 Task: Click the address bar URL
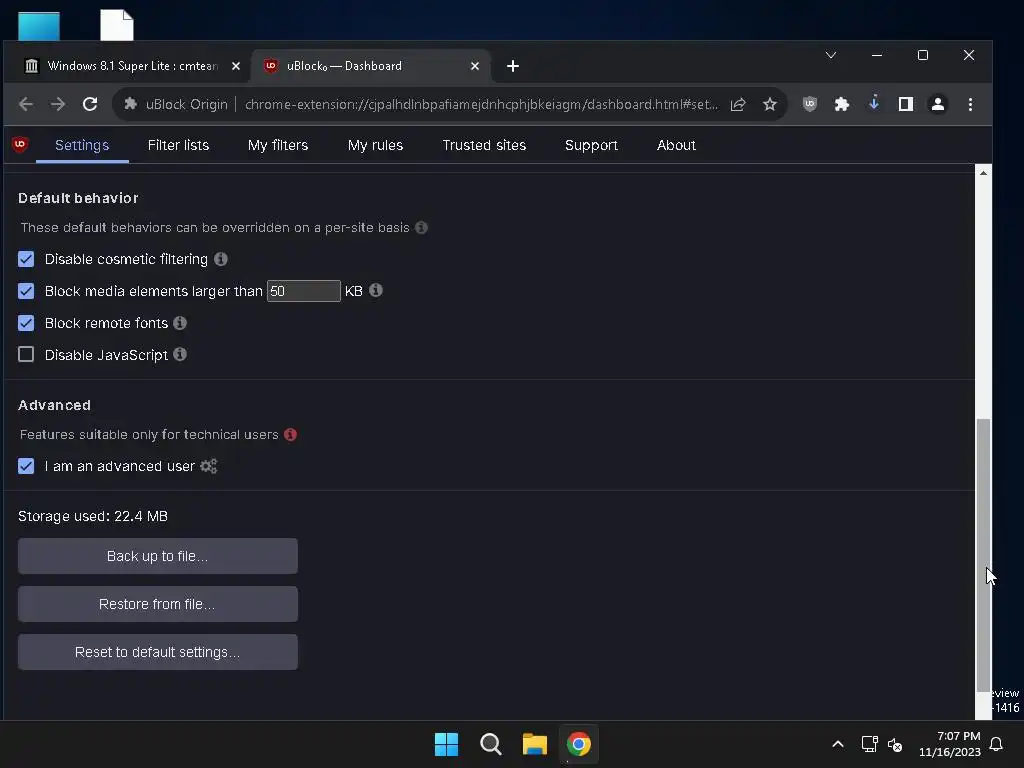point(481,104)
